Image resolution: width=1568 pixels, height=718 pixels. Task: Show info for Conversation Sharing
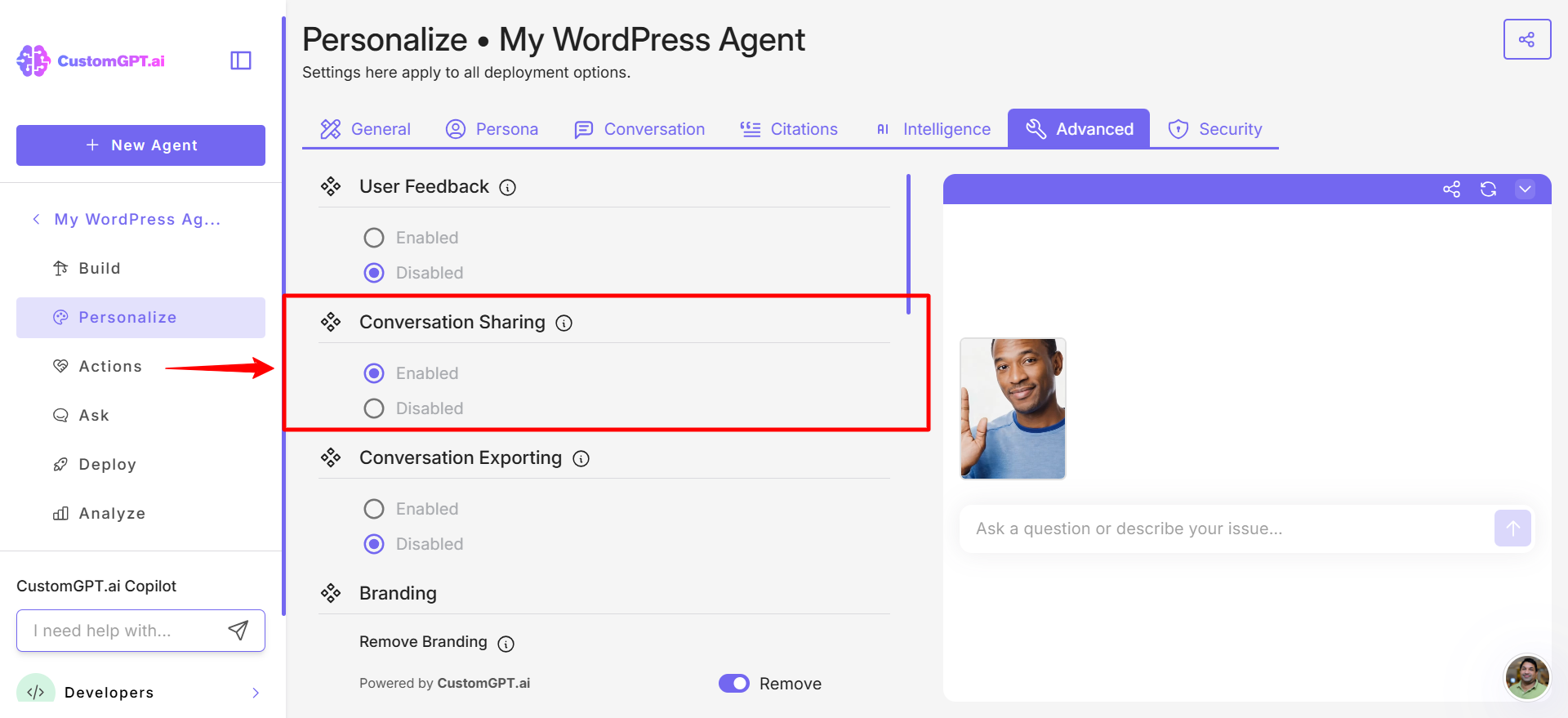pyautogui.click(x=564, y=323)
